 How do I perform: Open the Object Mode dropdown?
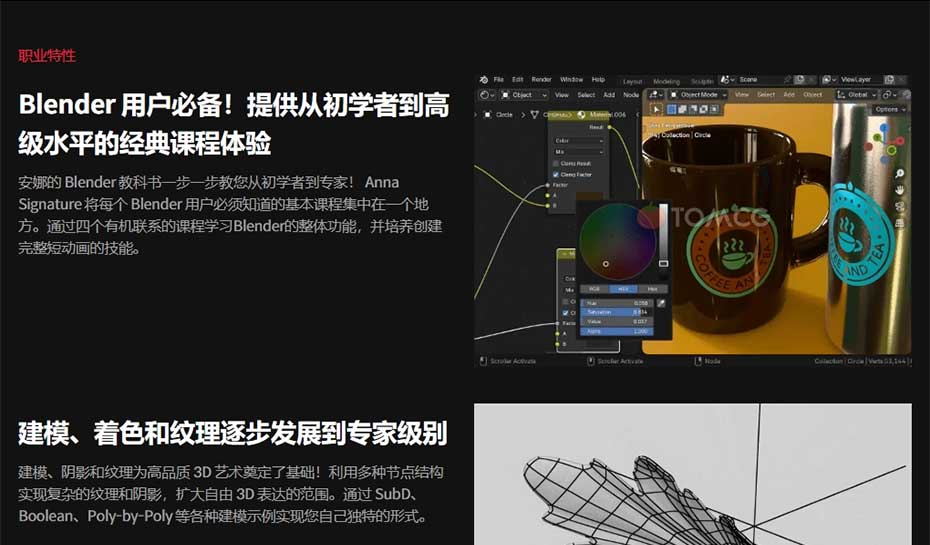(x=698, y=95)
